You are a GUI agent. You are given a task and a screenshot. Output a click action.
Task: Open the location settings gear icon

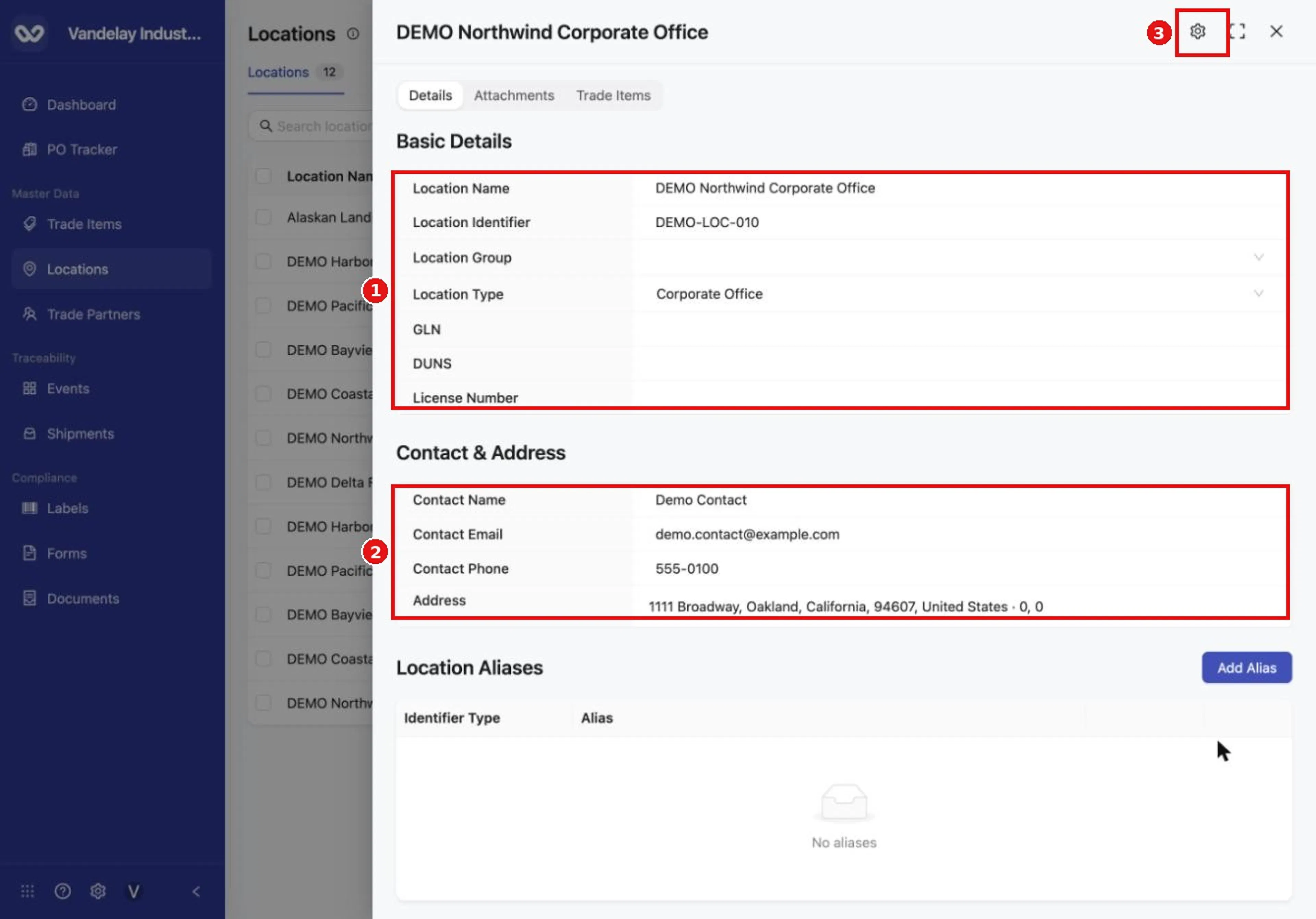(x=1197, y=32)
